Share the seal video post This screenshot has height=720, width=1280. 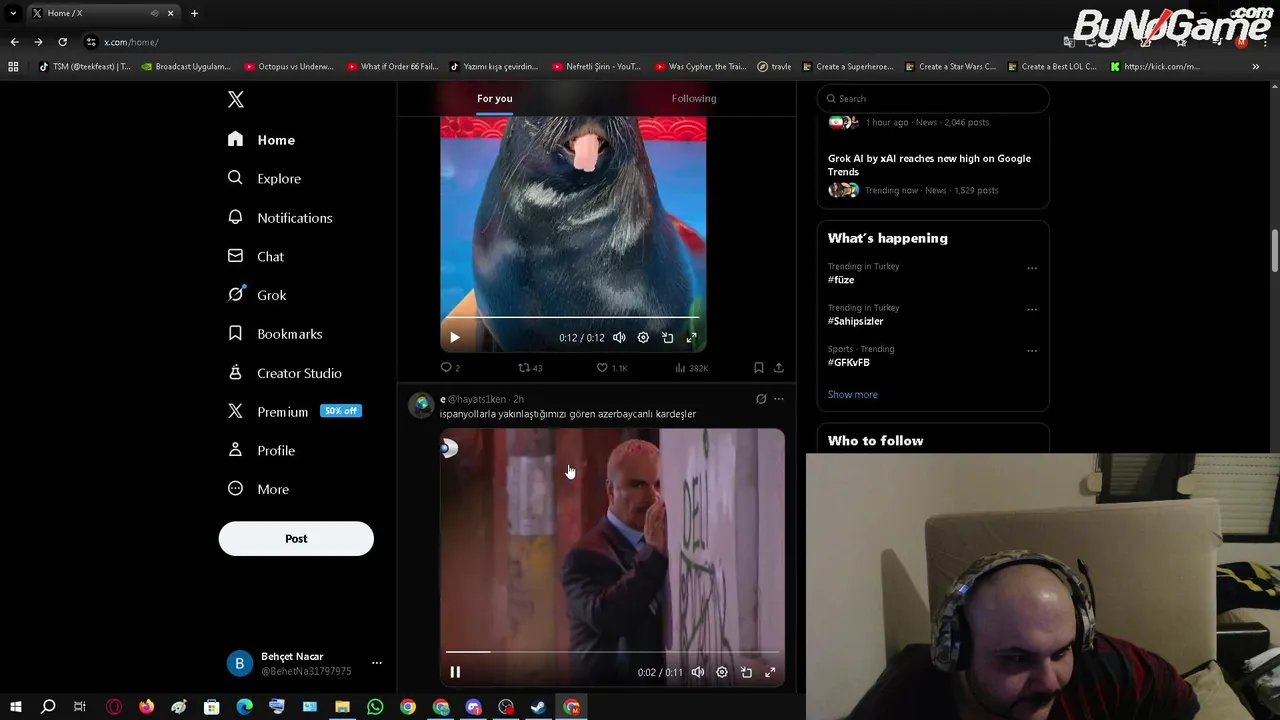pyautogui.click(x=779, y=368)
